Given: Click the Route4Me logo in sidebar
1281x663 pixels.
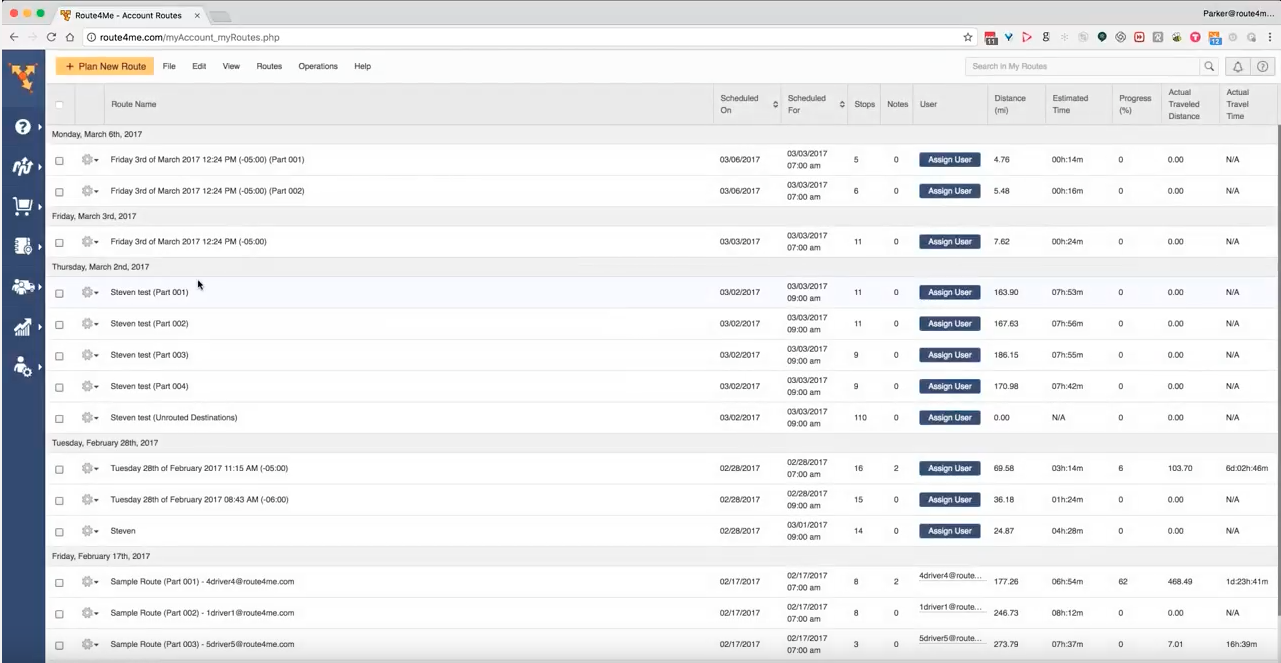Looking at the screenshot, I should [21, 76].
